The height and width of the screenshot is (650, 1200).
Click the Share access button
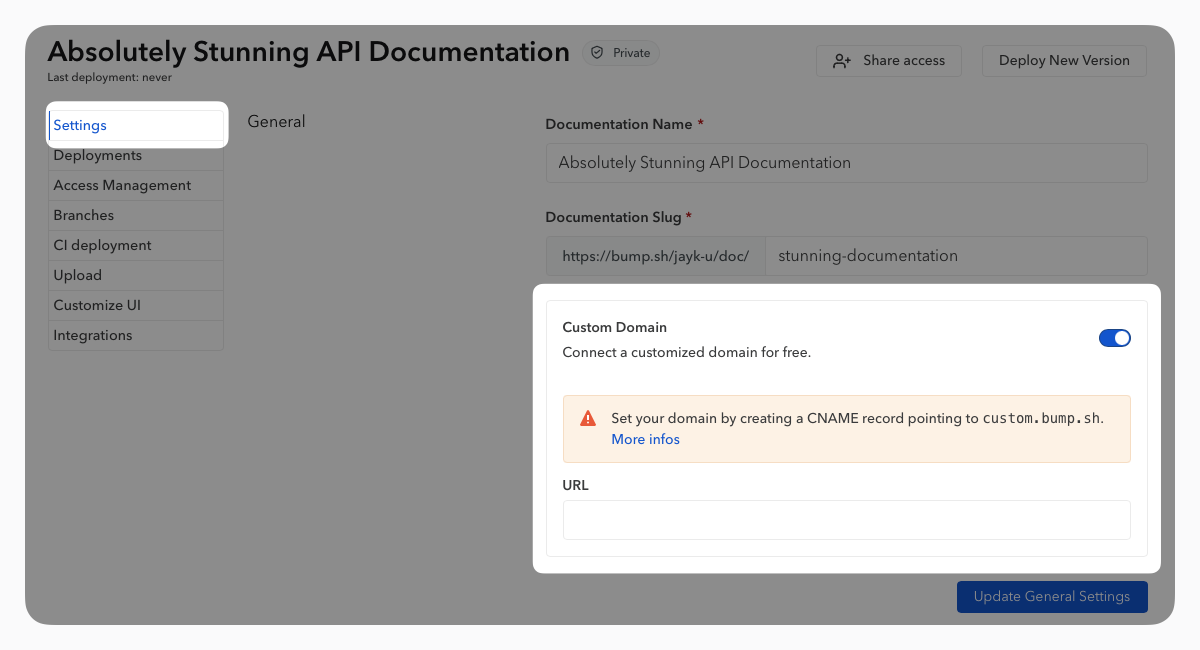(x=888, y=61)
